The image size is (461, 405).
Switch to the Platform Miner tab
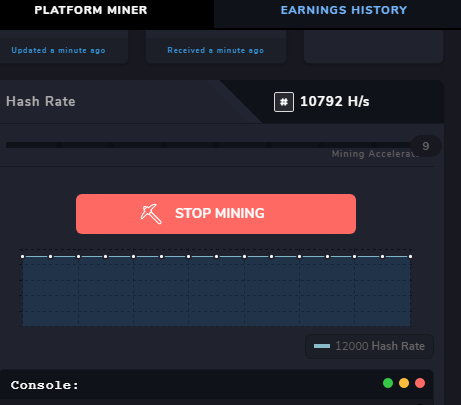tap(91, 10)
